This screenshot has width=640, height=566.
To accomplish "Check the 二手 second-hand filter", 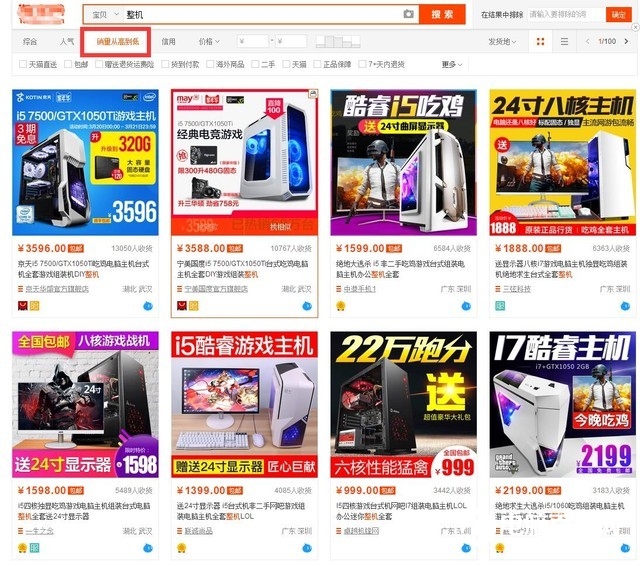I will [255, 64].
